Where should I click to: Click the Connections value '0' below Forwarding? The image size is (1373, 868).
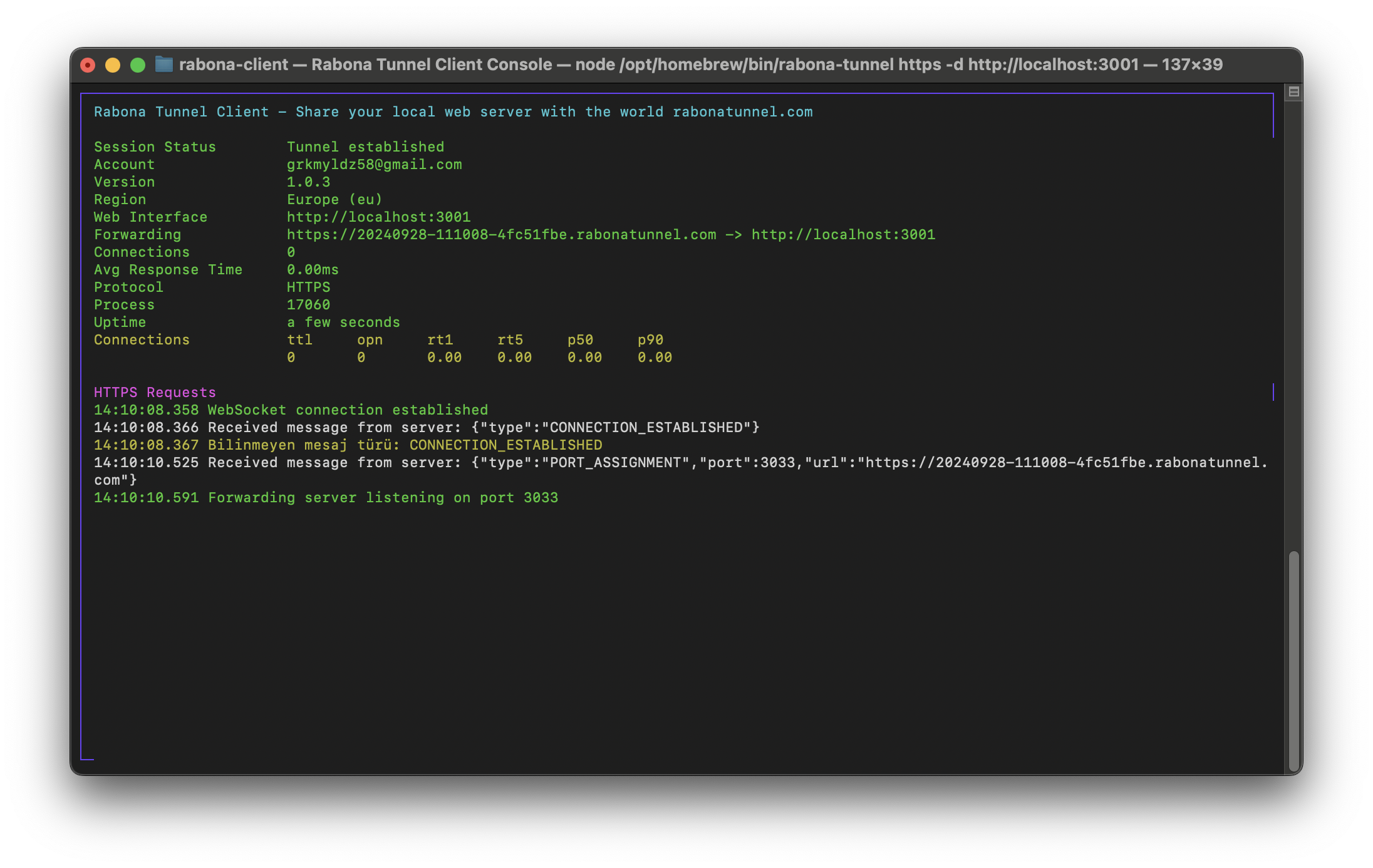click(291, 252)
